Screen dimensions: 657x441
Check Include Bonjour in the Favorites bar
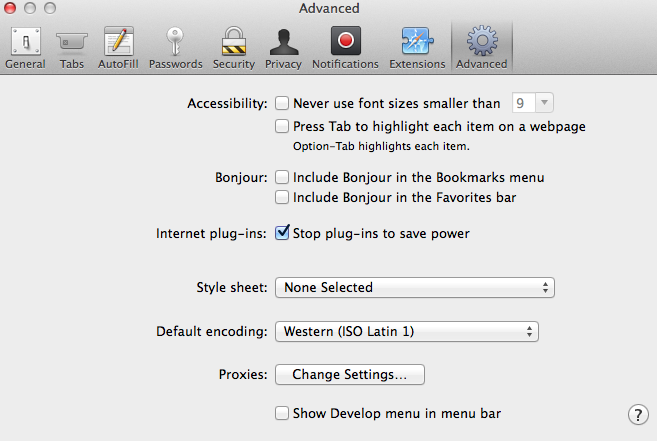pos(282,197)
